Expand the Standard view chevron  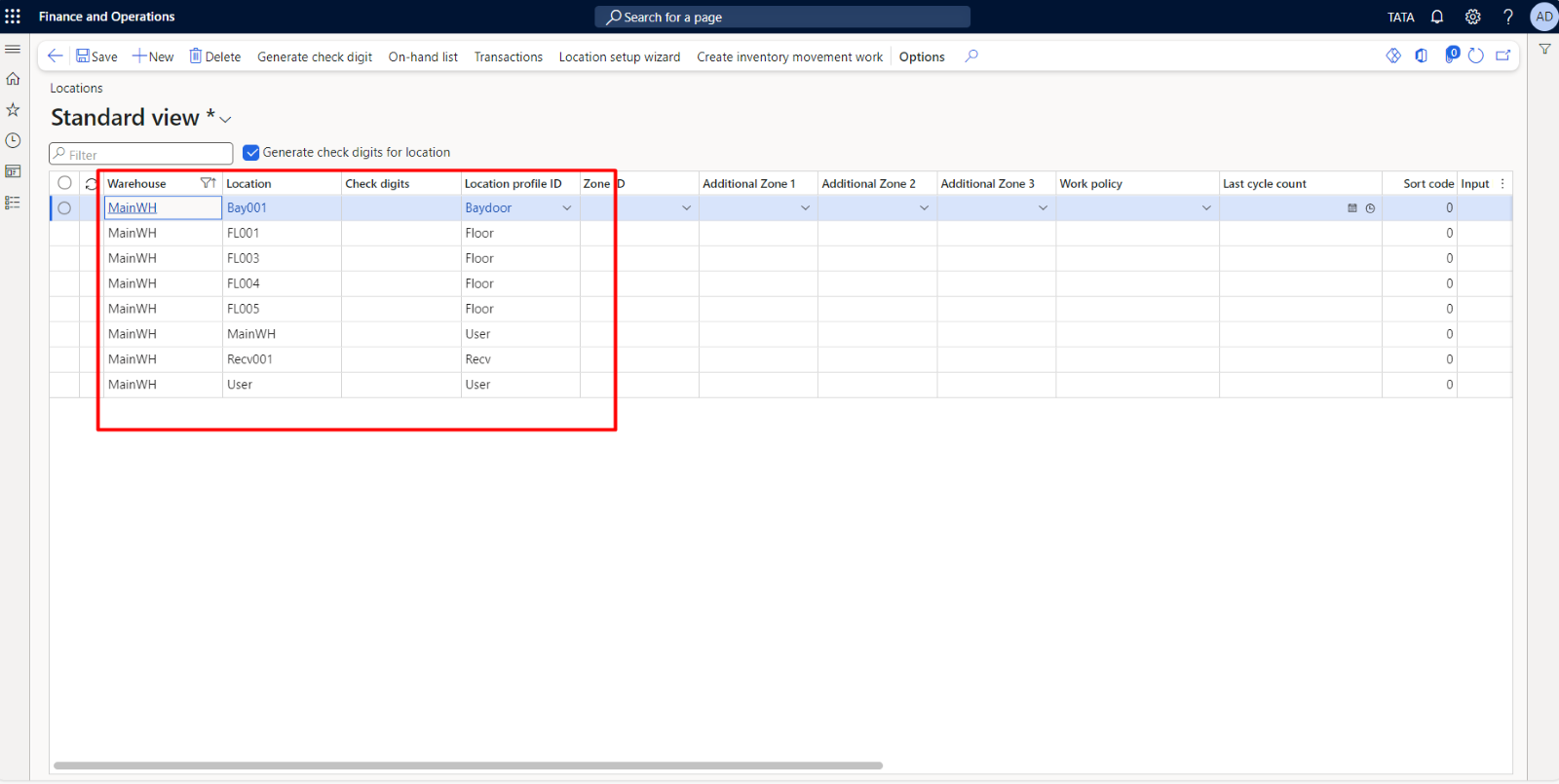click(226, 120)
